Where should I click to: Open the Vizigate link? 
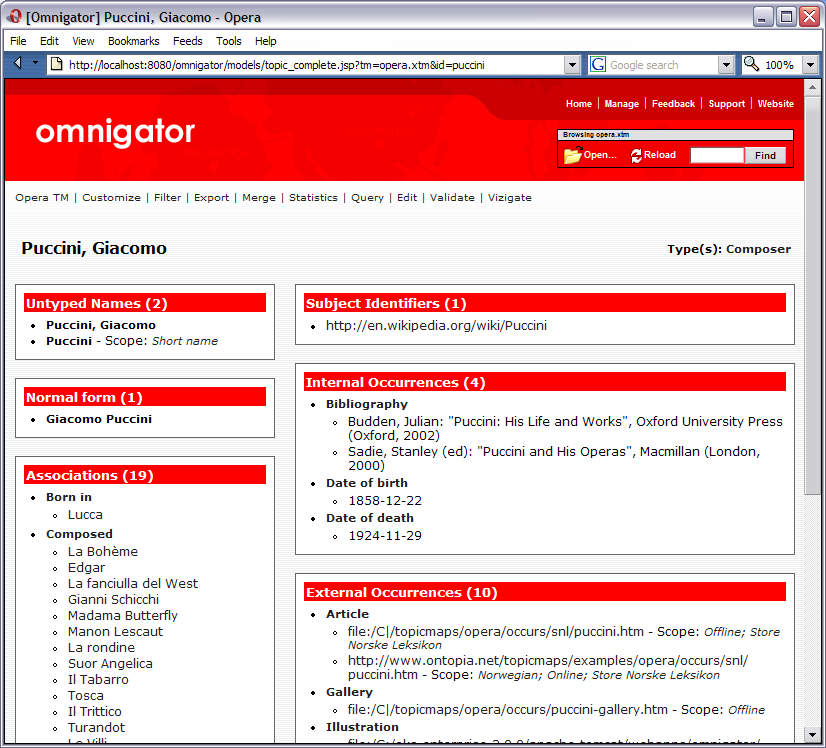[x=509, y=198]
